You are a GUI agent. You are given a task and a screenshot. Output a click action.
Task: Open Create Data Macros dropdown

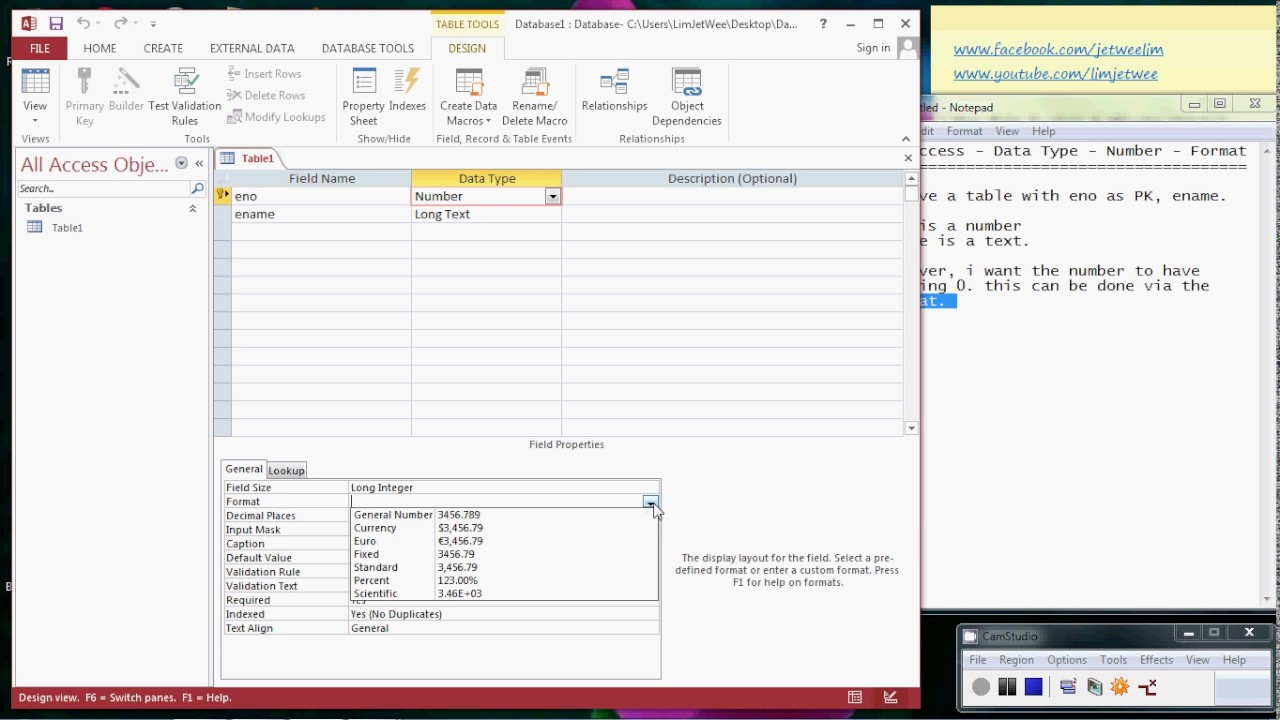[468, 97]
